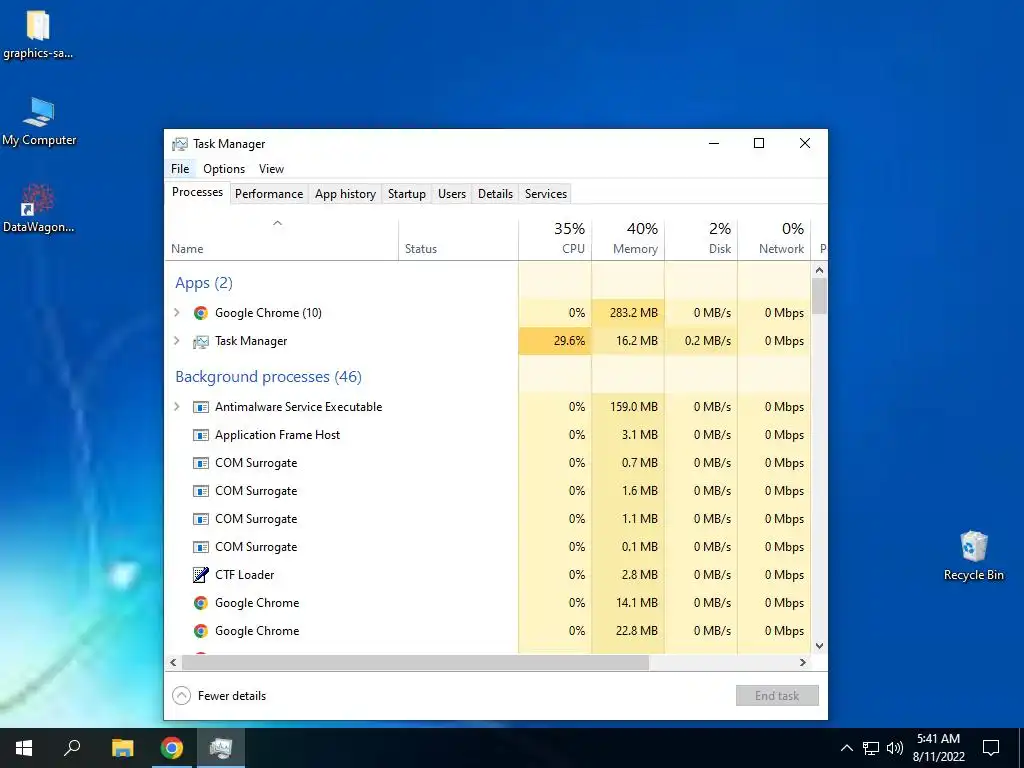The width and height of the screenshot is (1024, 768).
Task: Switch to the App history tab
Action: click(x=345, y=194)
